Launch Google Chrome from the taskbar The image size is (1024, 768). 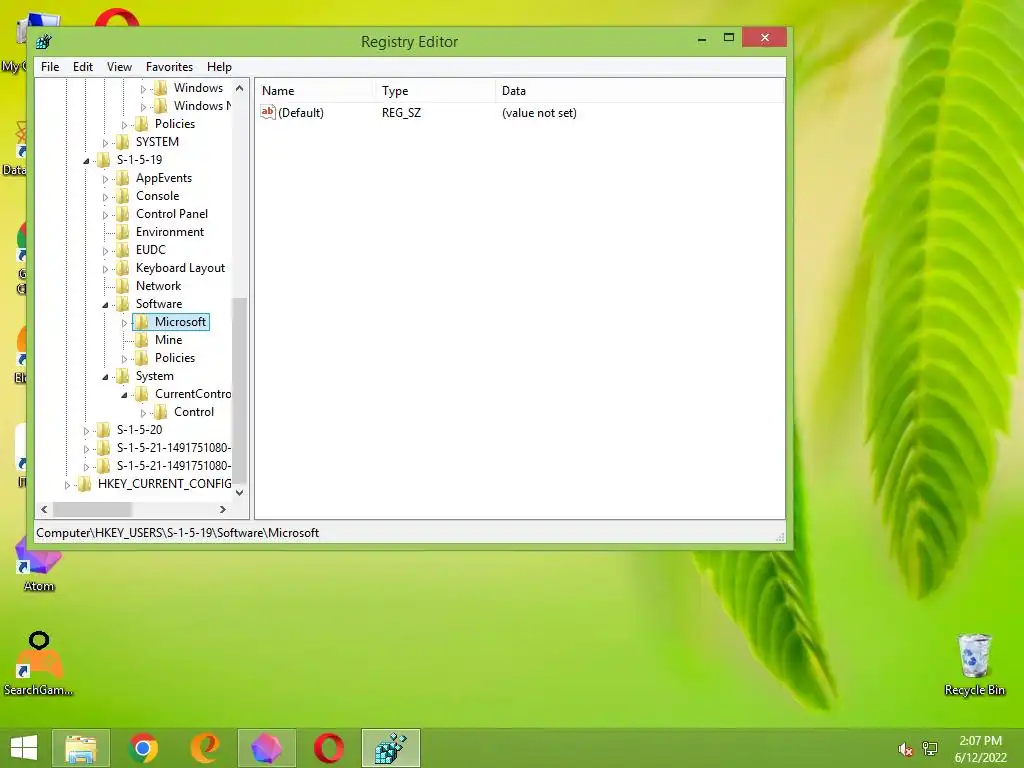(143, 748)
